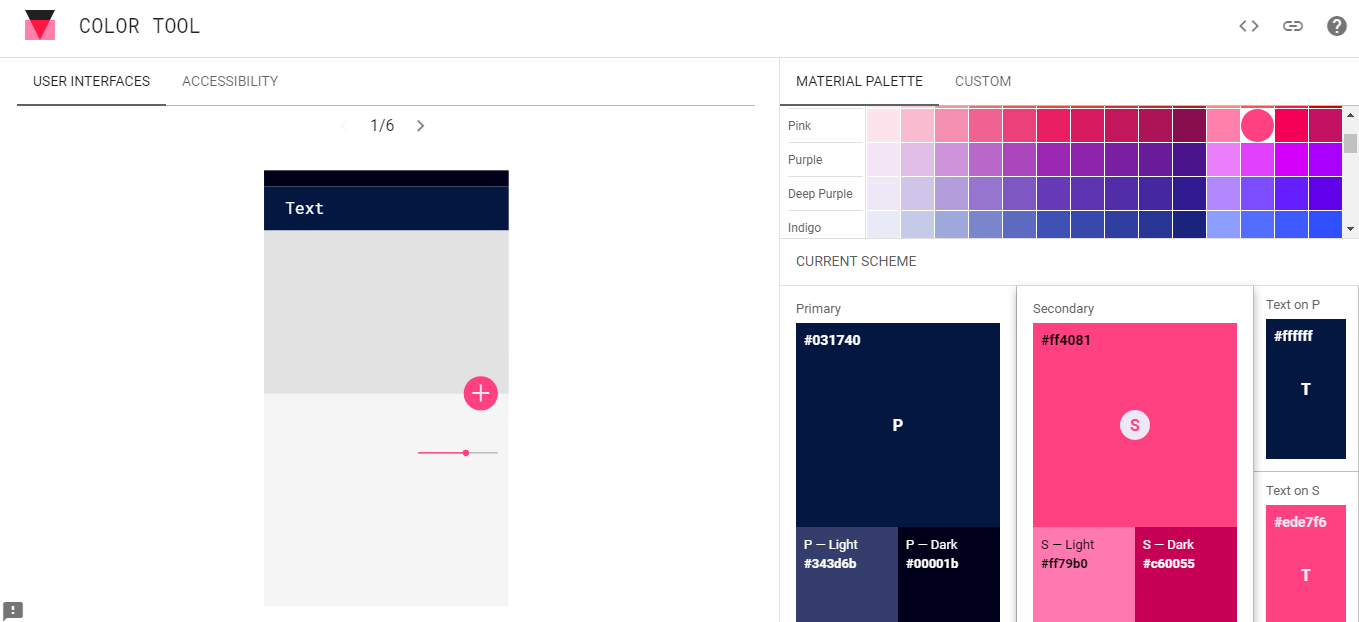Open the embed code view
Image resolution: width=1359 pixels, height=622 pixels.
pos(1248,26)
